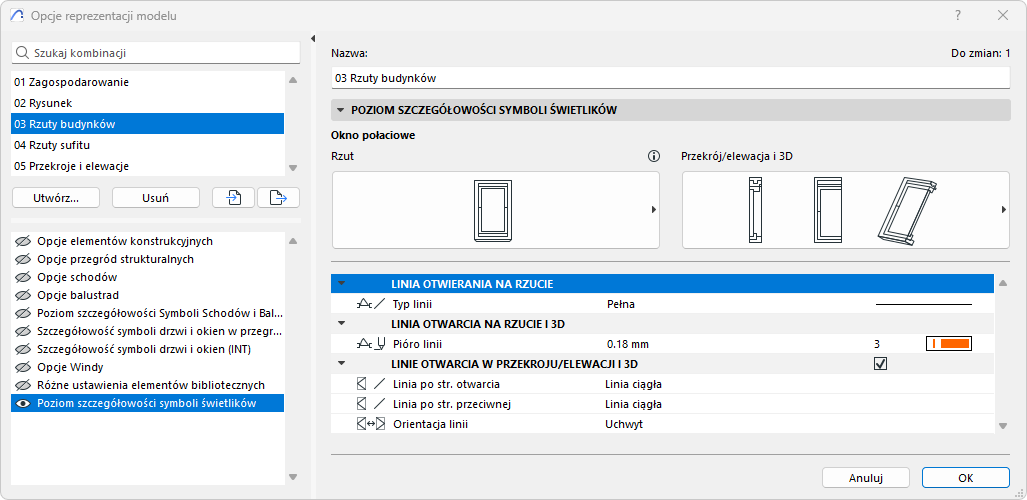Toggle eye icon for Opcje schodów
Viewport: 1027px width, 500px height.
(21, 277)
